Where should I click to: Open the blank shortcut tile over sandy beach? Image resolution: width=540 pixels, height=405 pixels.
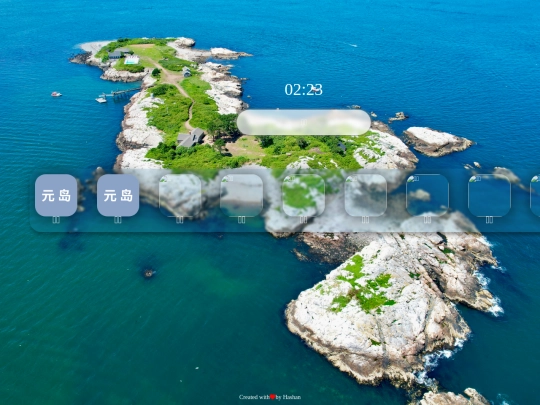pyautogui.click(x=242, y=195)
